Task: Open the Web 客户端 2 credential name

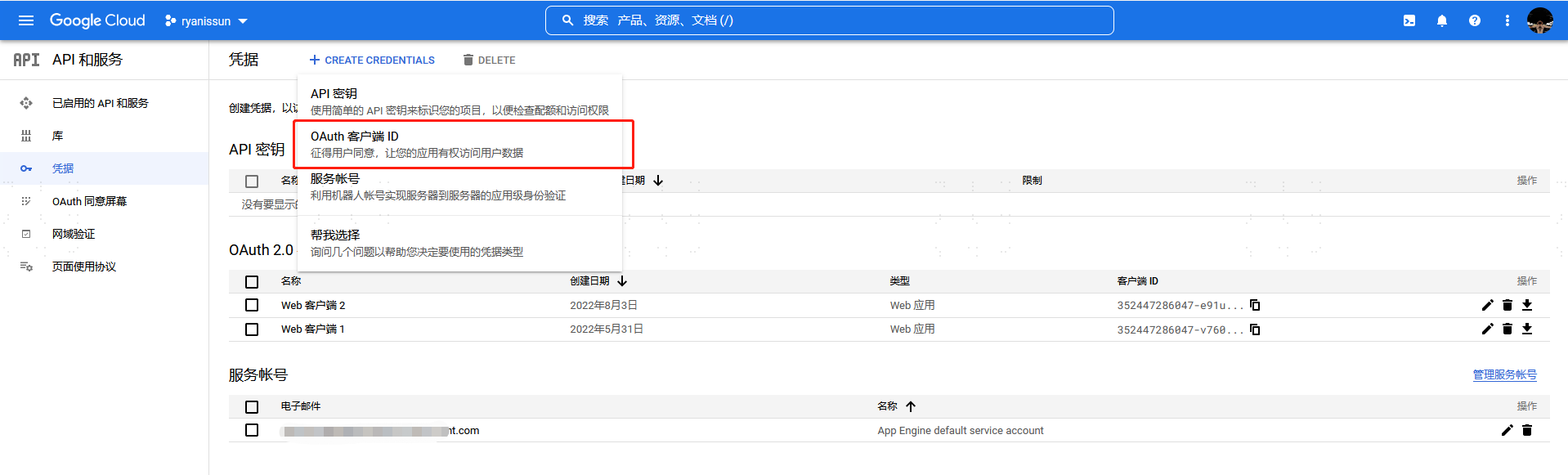Action: 313,305
